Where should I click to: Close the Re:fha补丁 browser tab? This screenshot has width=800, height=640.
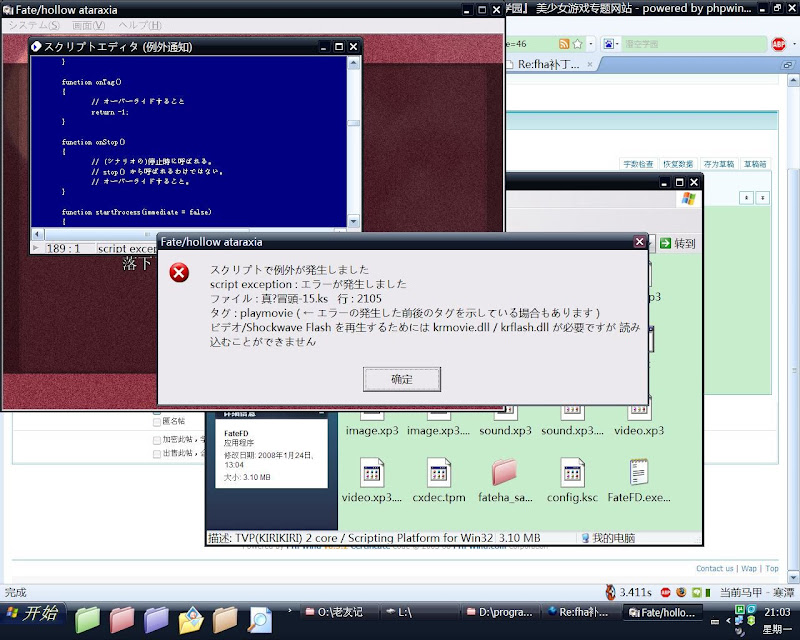click(x=590, y=64)
